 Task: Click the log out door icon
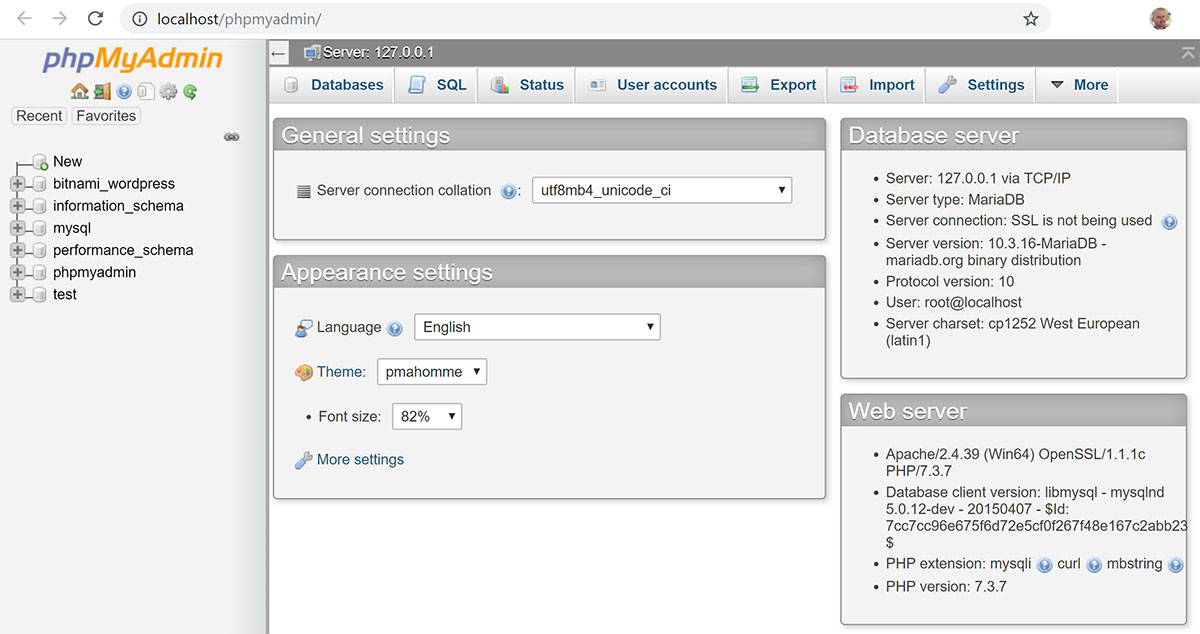pyautogui.click(x=102, y=91)
